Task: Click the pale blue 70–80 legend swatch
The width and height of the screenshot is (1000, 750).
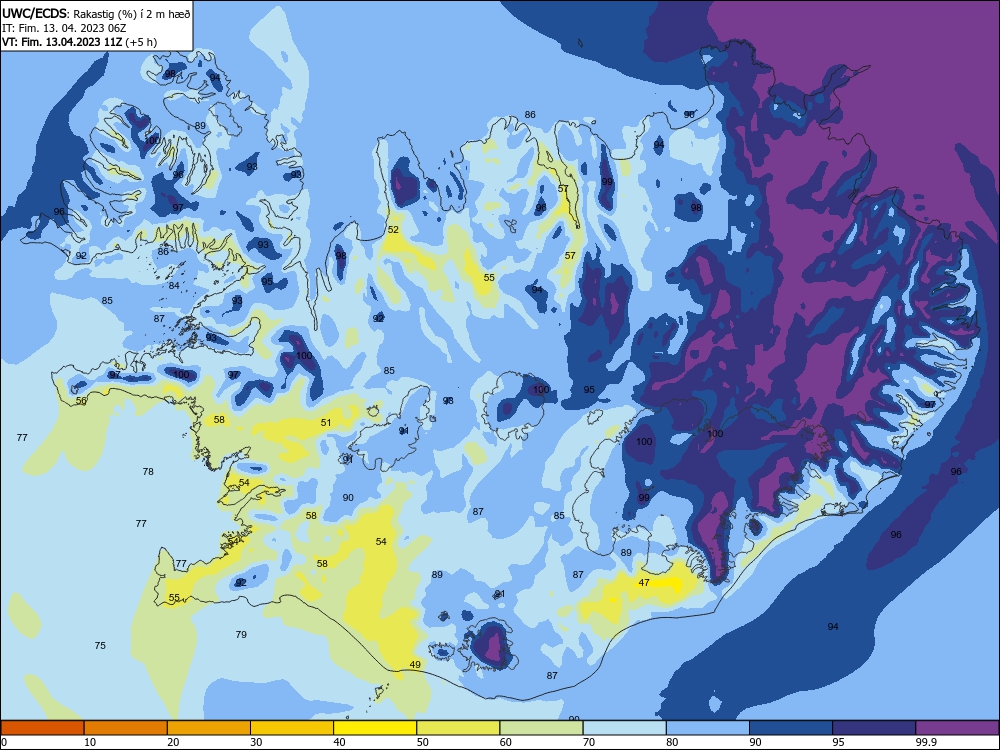Action: 624,728
